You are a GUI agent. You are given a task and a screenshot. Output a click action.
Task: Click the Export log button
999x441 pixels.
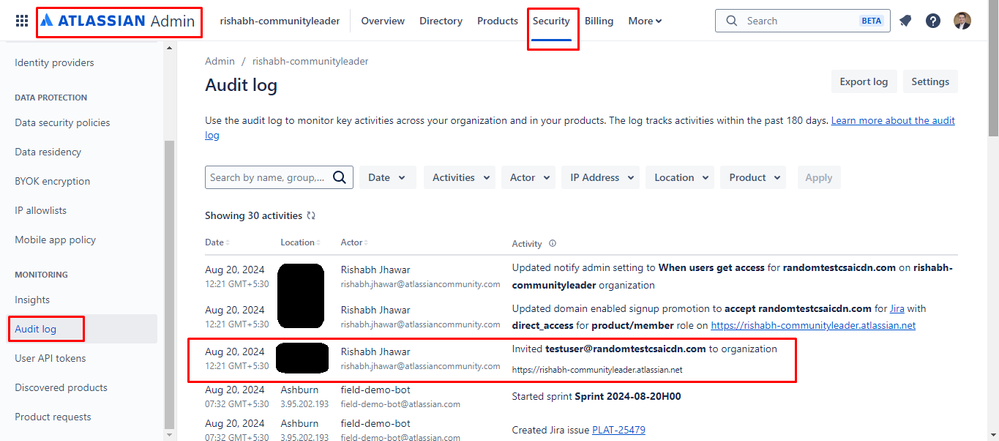[x=864, y=82]
